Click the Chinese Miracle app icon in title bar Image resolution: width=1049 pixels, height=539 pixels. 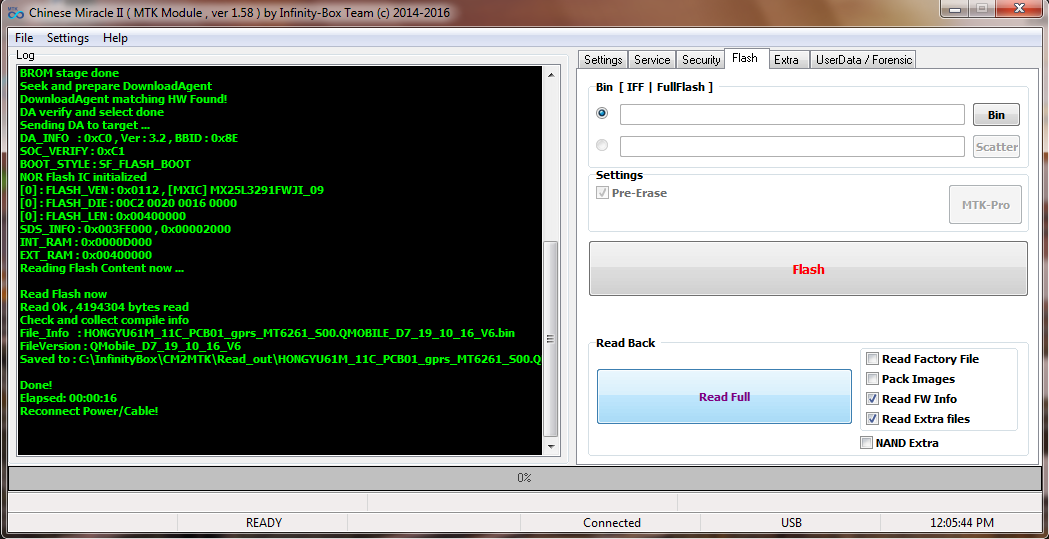point(15,13)
